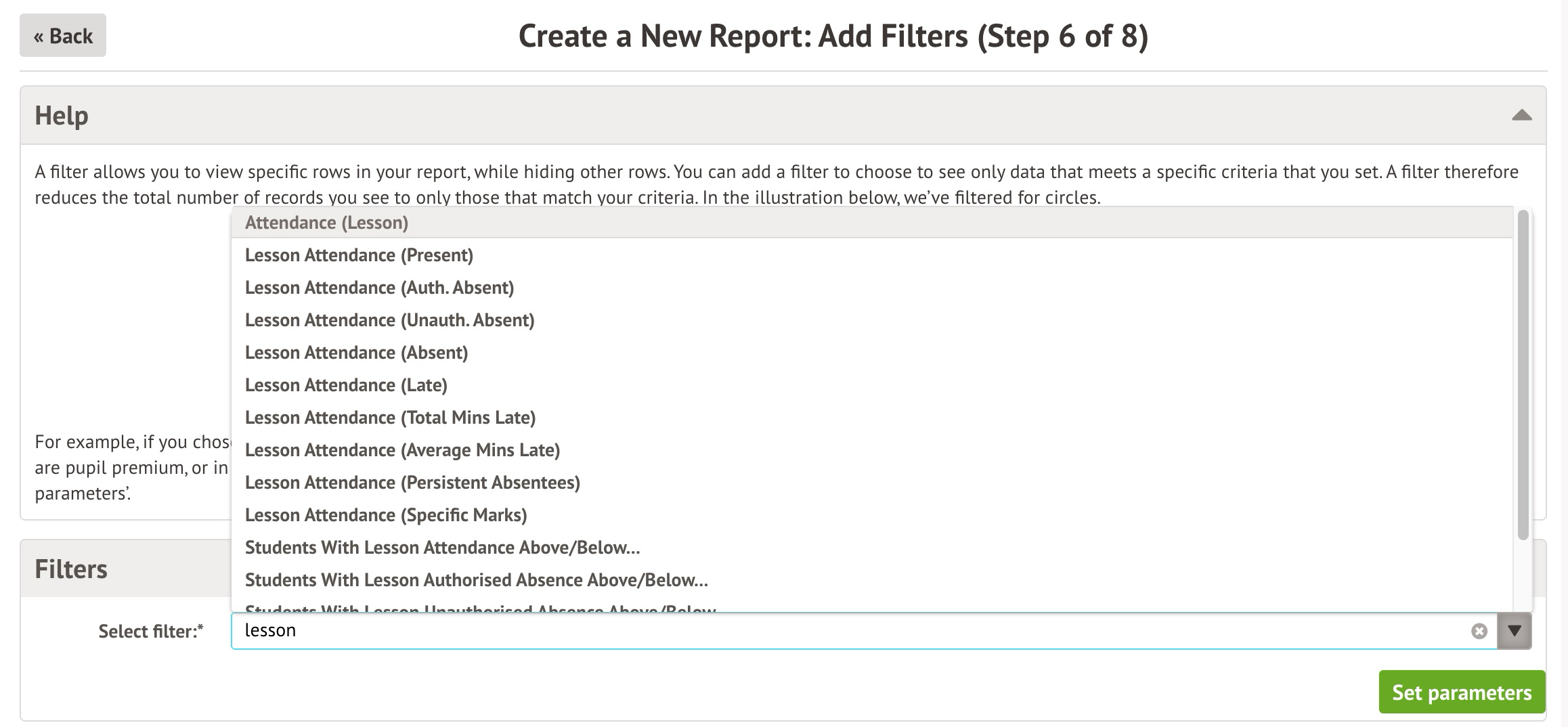Image resolution: width=1568 pixels, height=727 pixels.
Task: Click the Attendance (Lesson) group header
Action: (x=326, y=223)
